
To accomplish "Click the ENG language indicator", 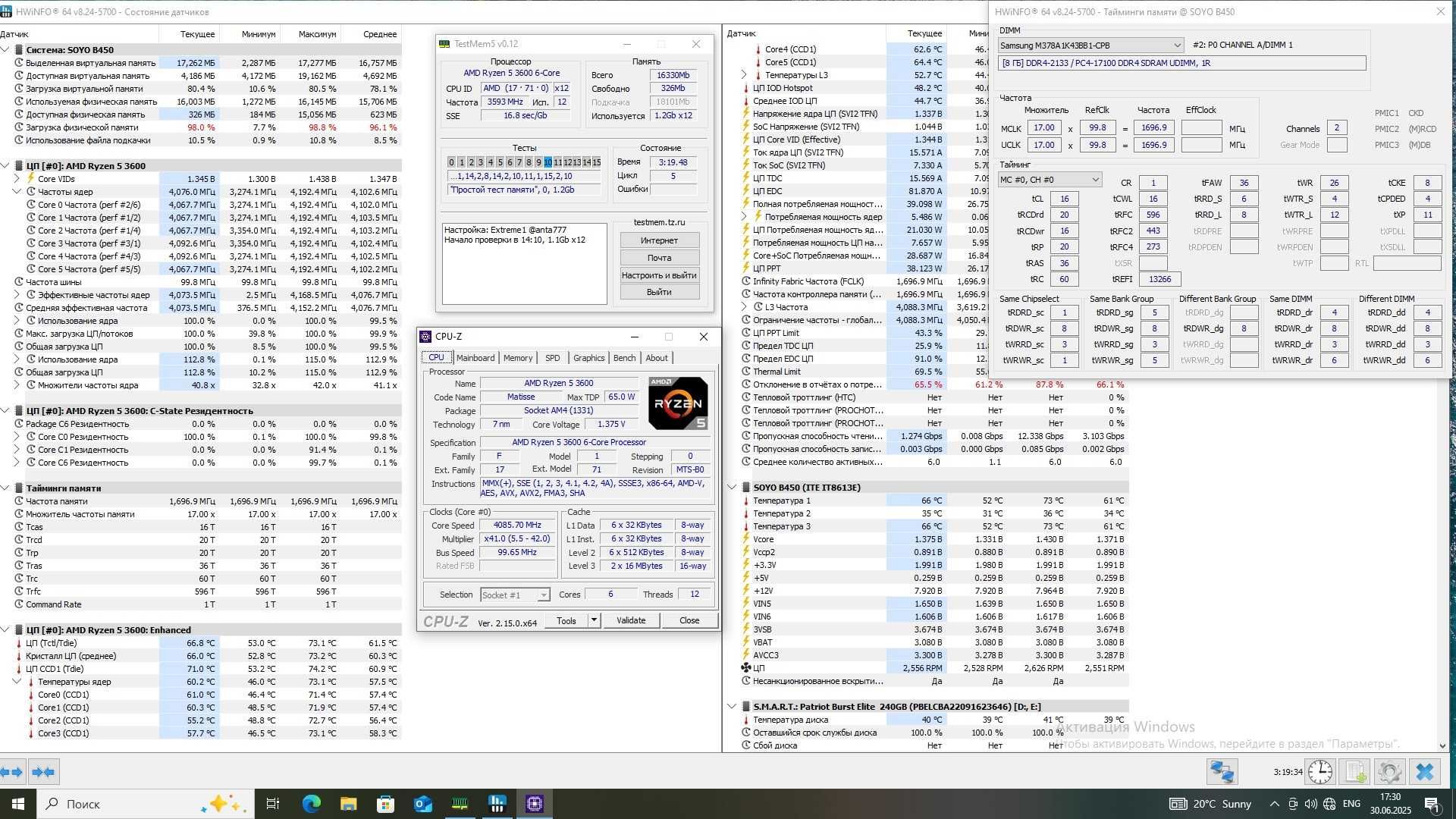I will pos(1351,804).
